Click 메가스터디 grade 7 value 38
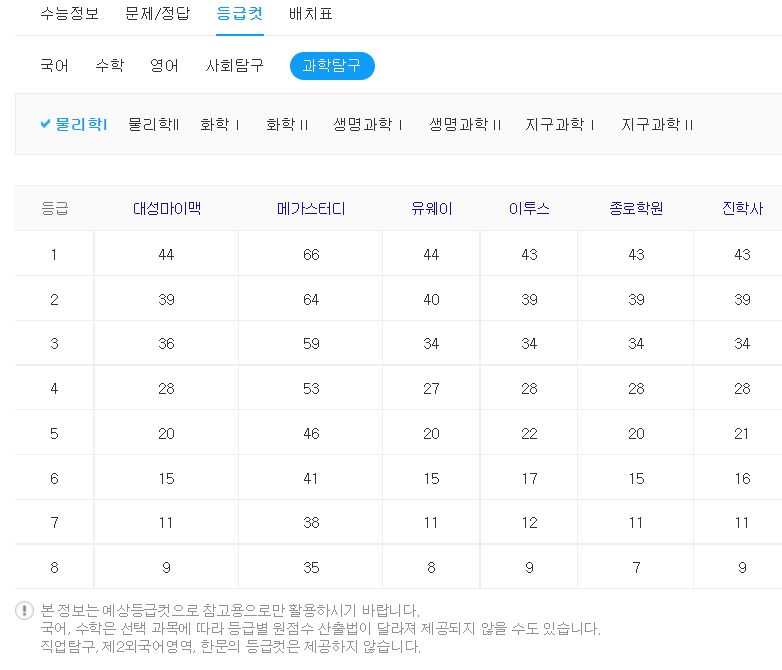This screenshot has width=782, height=670. [311, 522]
